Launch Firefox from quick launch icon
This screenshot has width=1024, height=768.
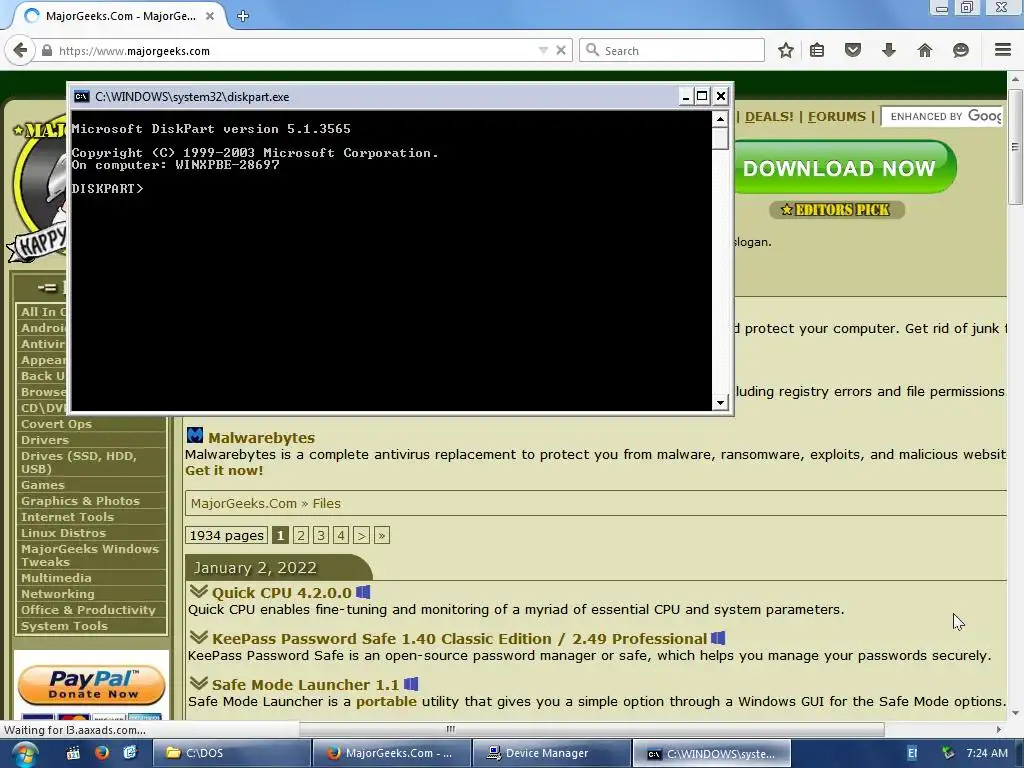tap(102, 753)
